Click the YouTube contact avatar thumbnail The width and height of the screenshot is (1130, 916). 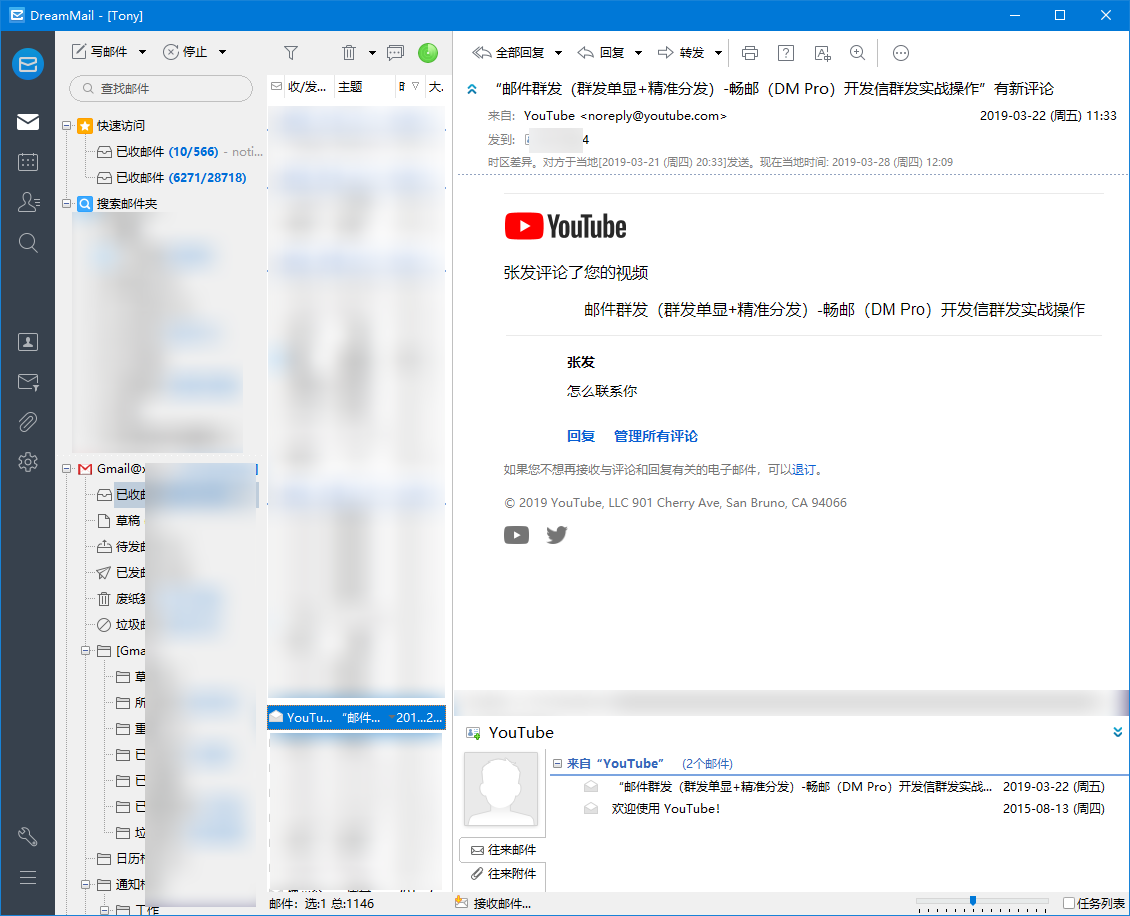(x=501, y=789)
